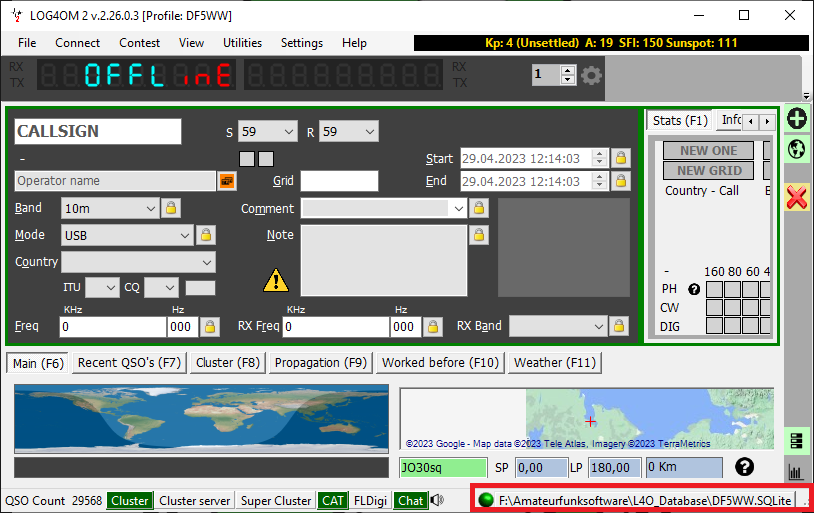This screenshot has height=513, width=814.
Task: Open the Settings menu
Action: [302, 43]
